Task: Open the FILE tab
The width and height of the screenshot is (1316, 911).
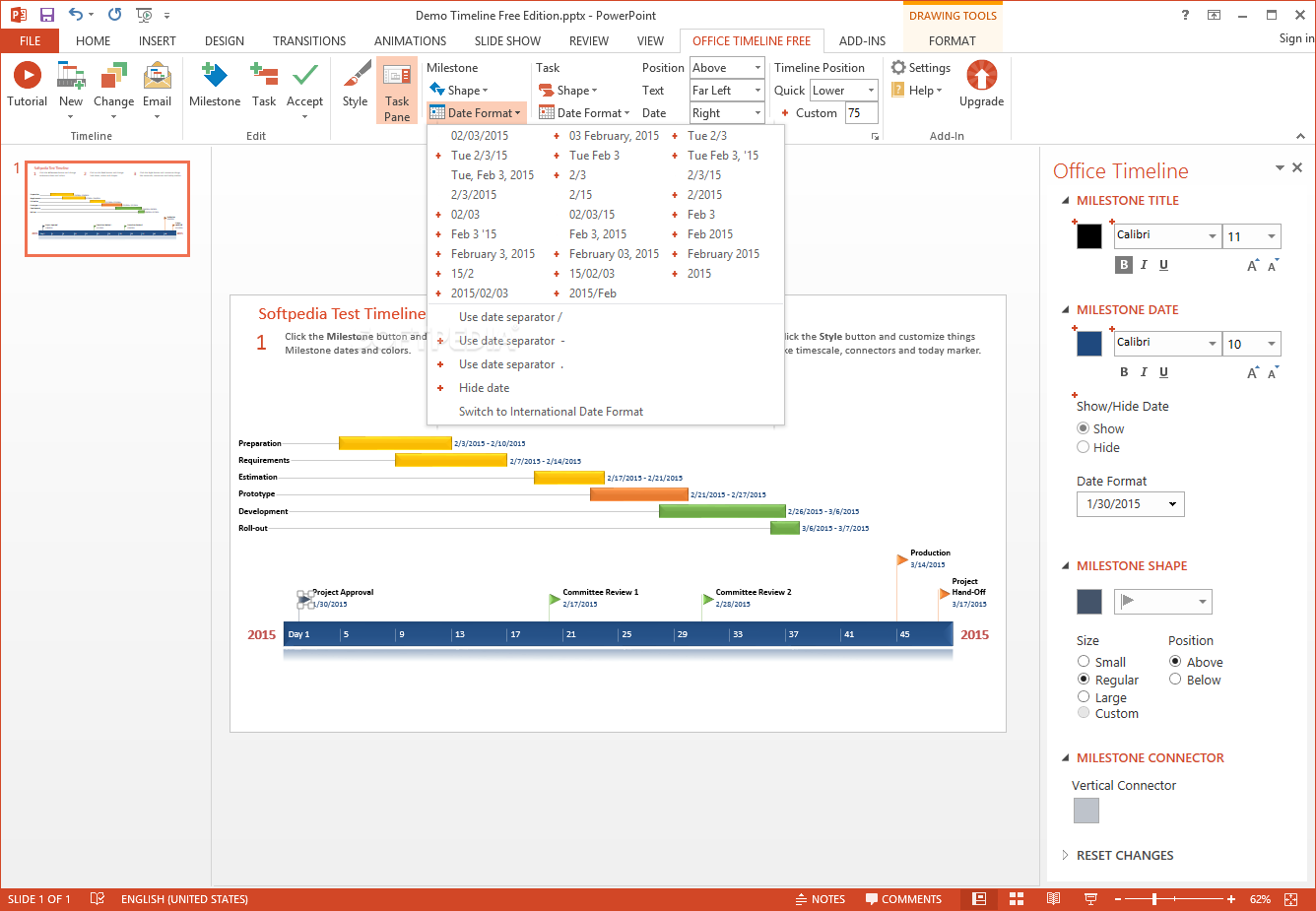Action: coord(30,40)
